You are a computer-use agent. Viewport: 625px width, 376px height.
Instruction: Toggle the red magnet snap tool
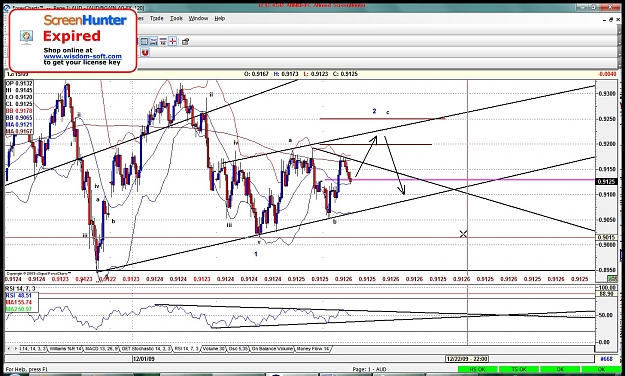(x=145, y=53)
